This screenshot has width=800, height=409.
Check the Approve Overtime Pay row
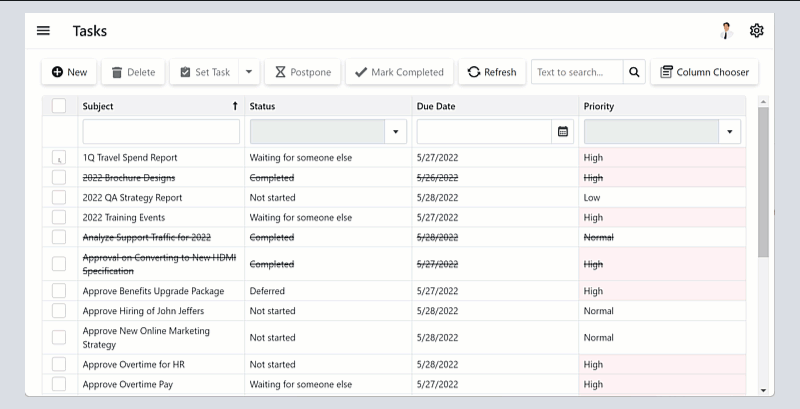click(59, 384)
